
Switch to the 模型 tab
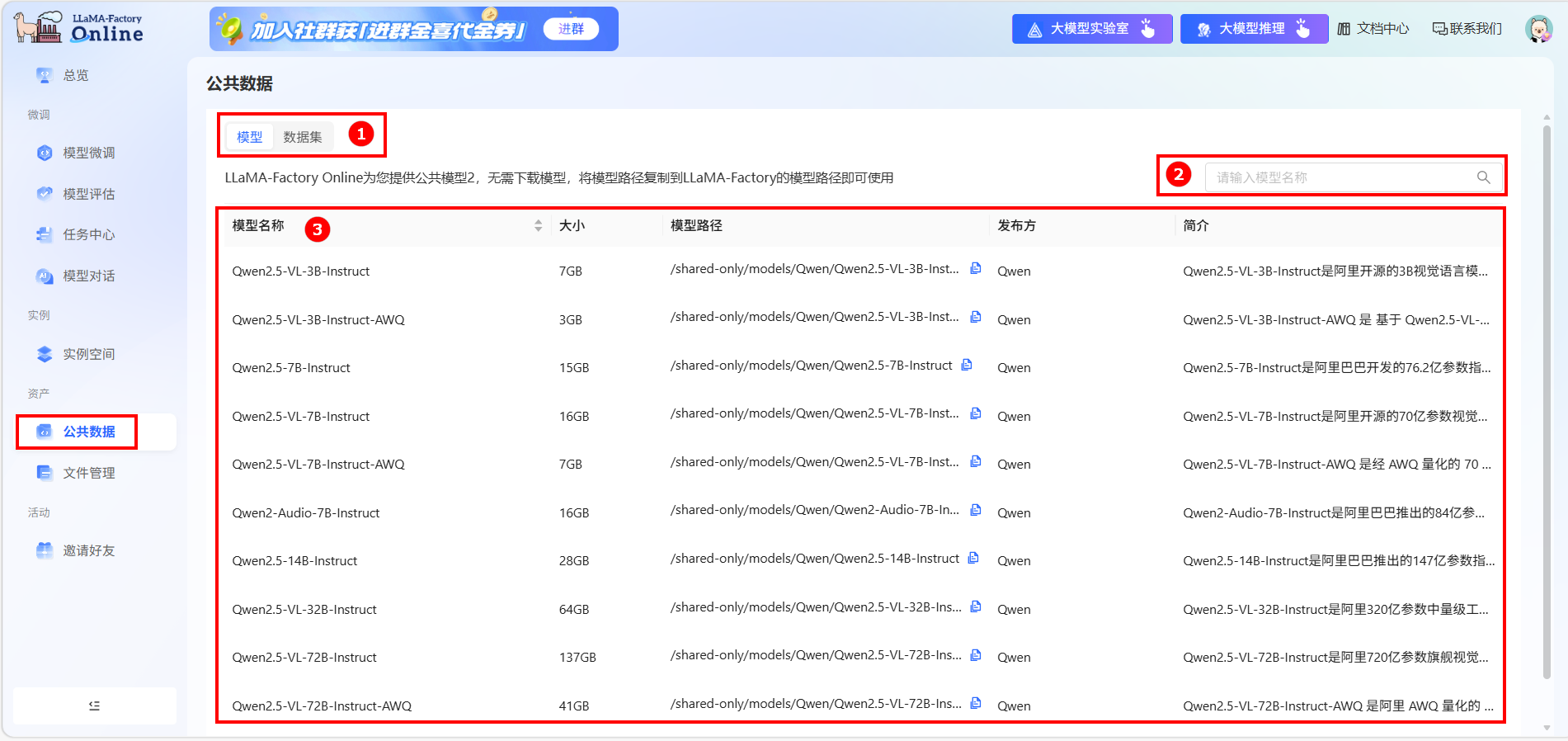tap(250, 137)
